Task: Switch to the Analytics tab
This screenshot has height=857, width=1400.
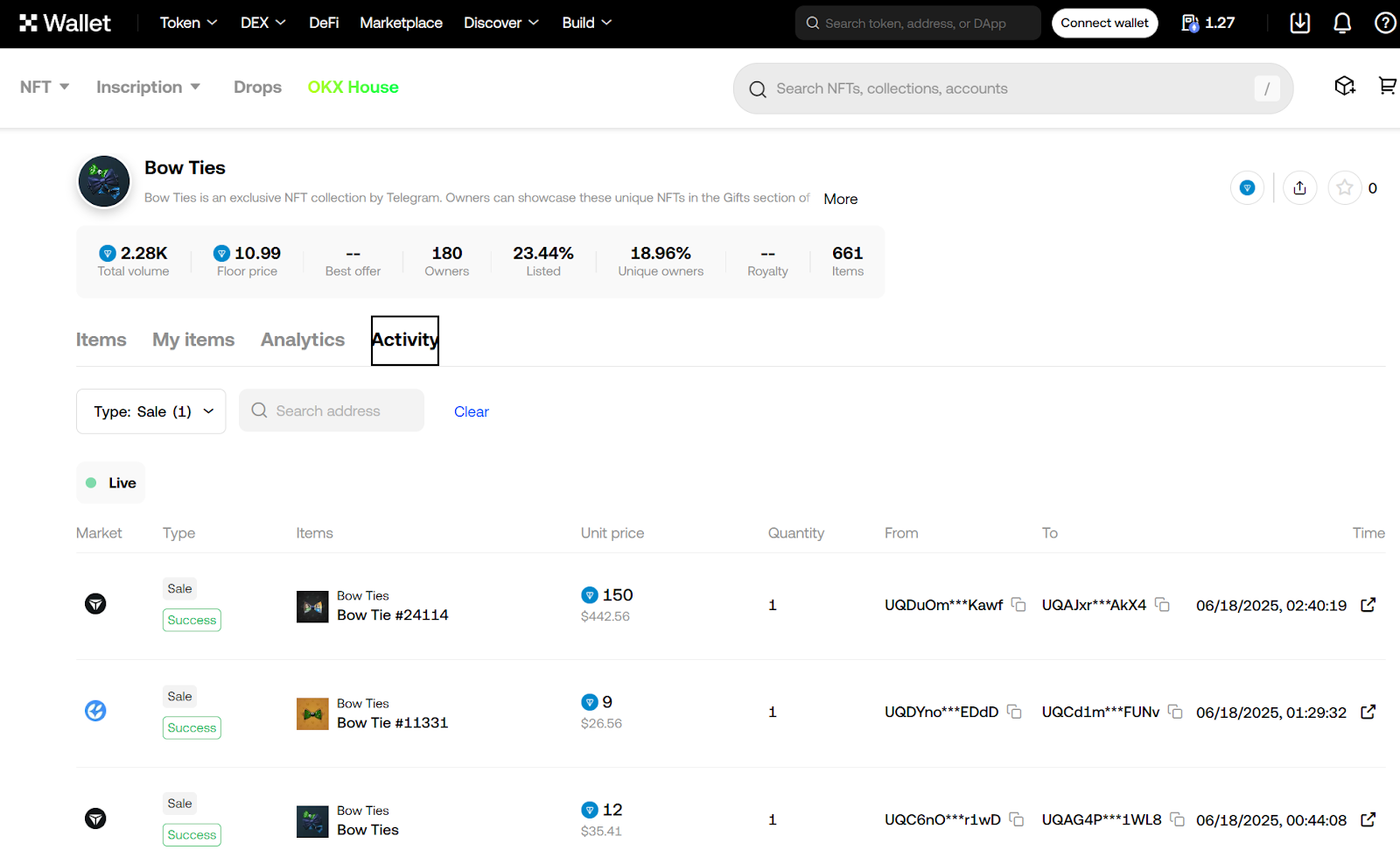Action: point(303,340)
